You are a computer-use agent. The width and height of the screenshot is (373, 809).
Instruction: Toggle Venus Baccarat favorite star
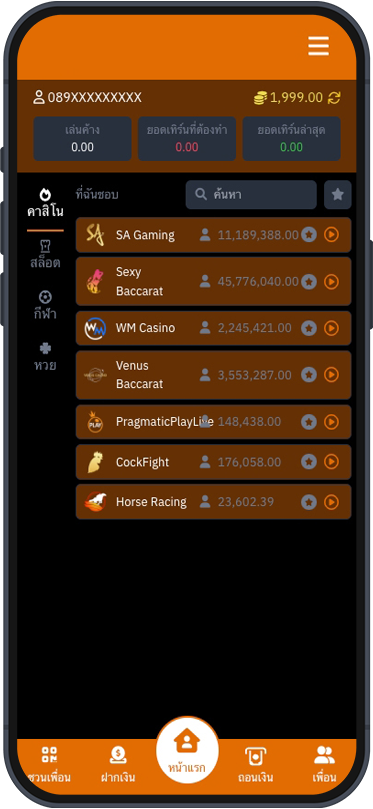[309, 375]
